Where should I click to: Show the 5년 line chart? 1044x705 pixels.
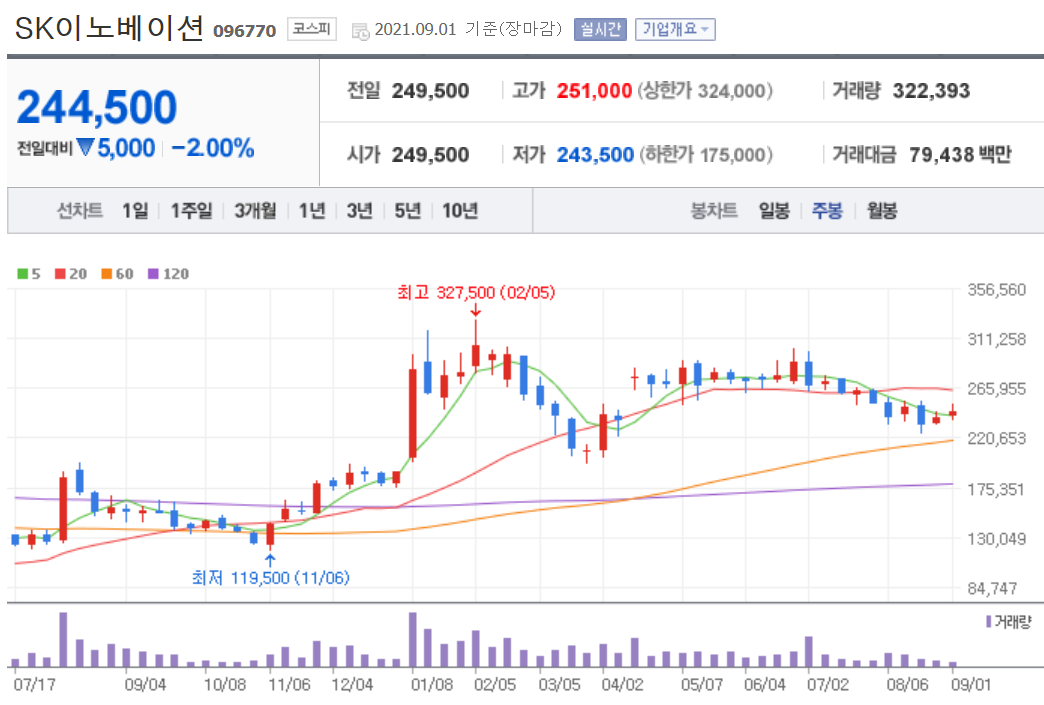coord(407,211)
